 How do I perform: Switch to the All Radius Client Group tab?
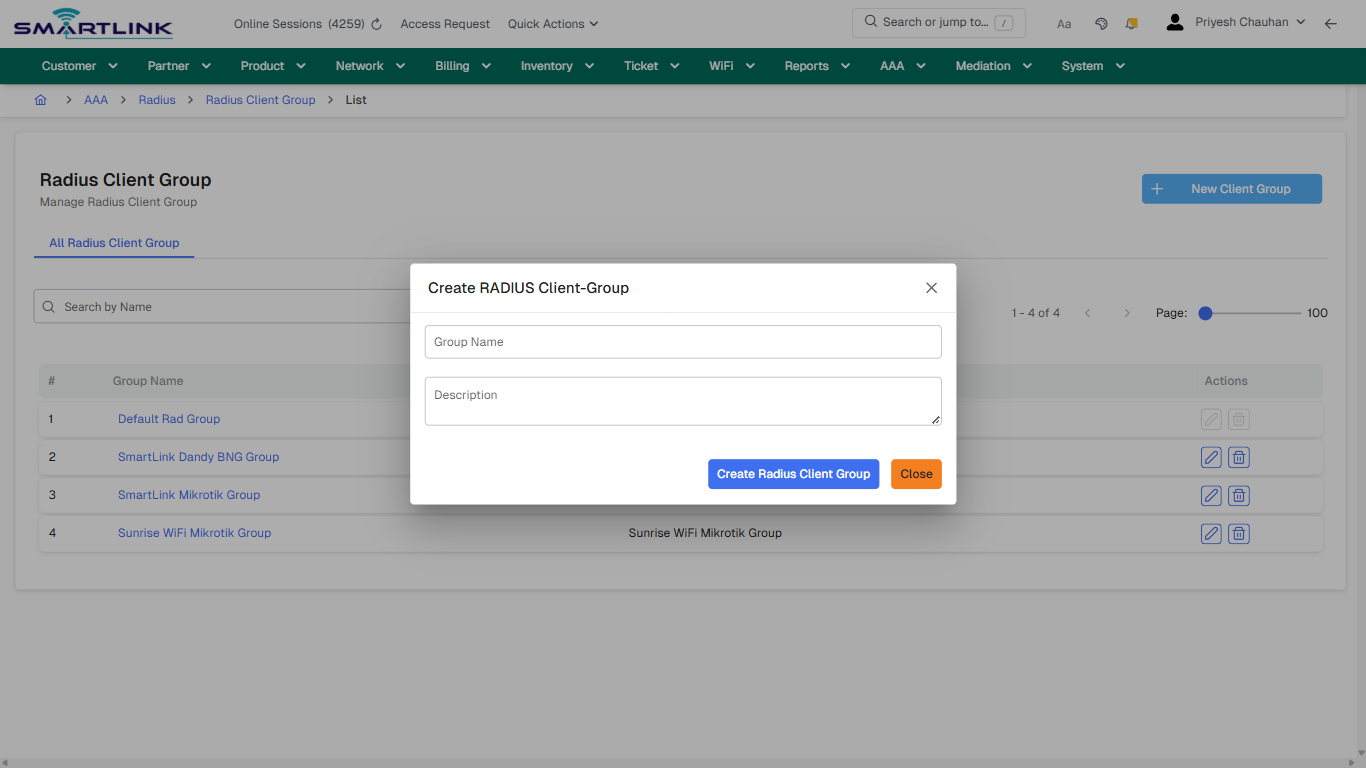pos(114,243)
